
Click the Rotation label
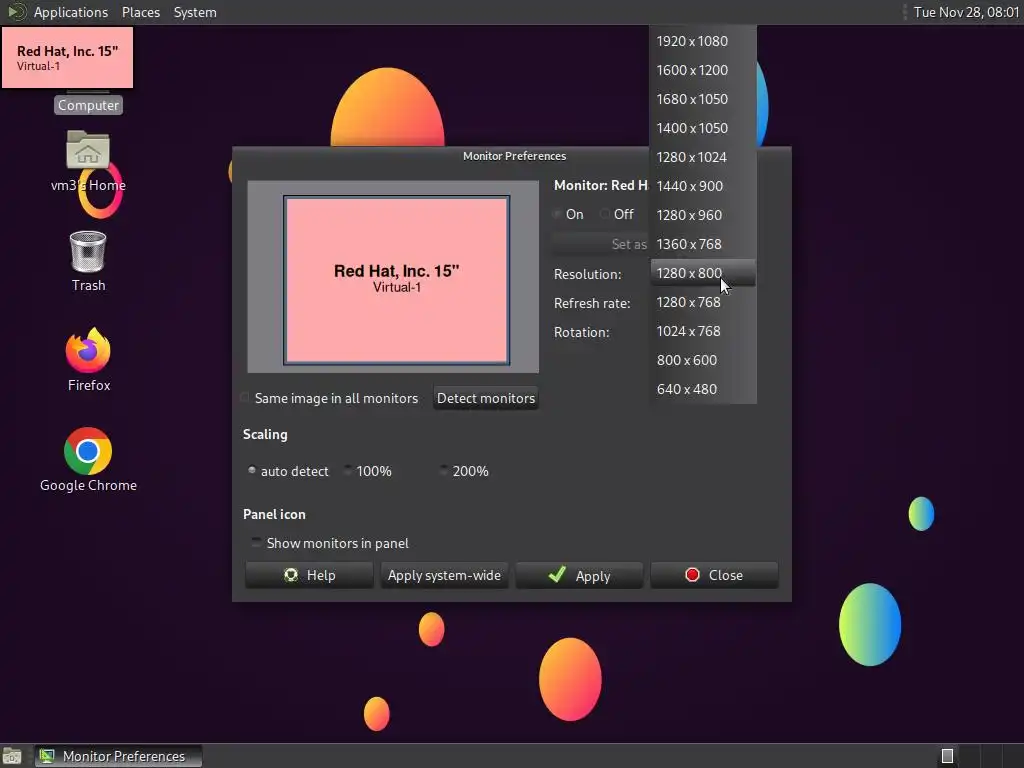[x=581, y=332]
